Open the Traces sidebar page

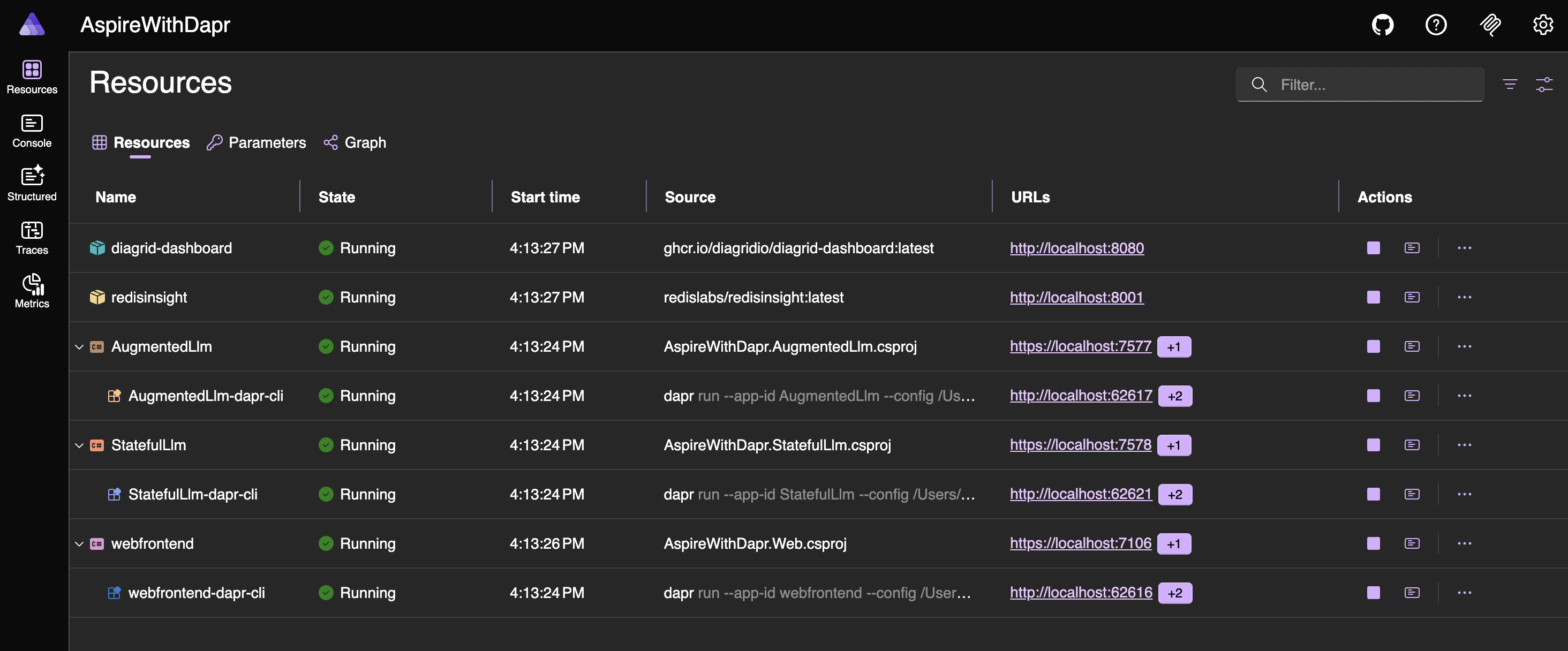[32, 237]
